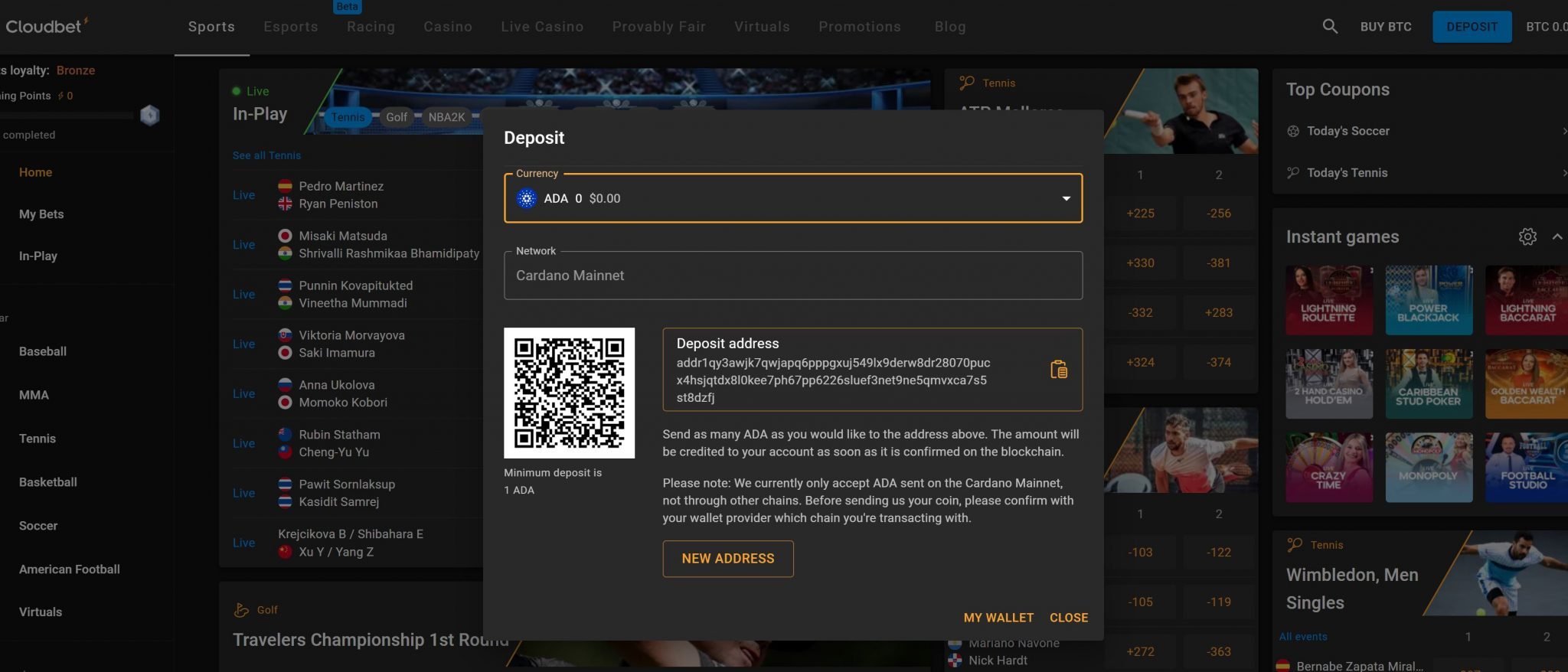This screenshot has height=672, width=1568.
Task: Click the Today's Tennis racket icon
Action: [1293, 173]
